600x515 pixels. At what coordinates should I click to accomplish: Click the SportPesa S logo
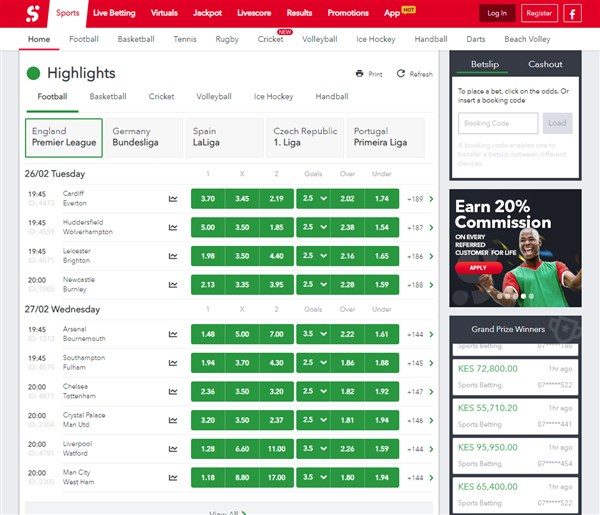tap(33, 13)
